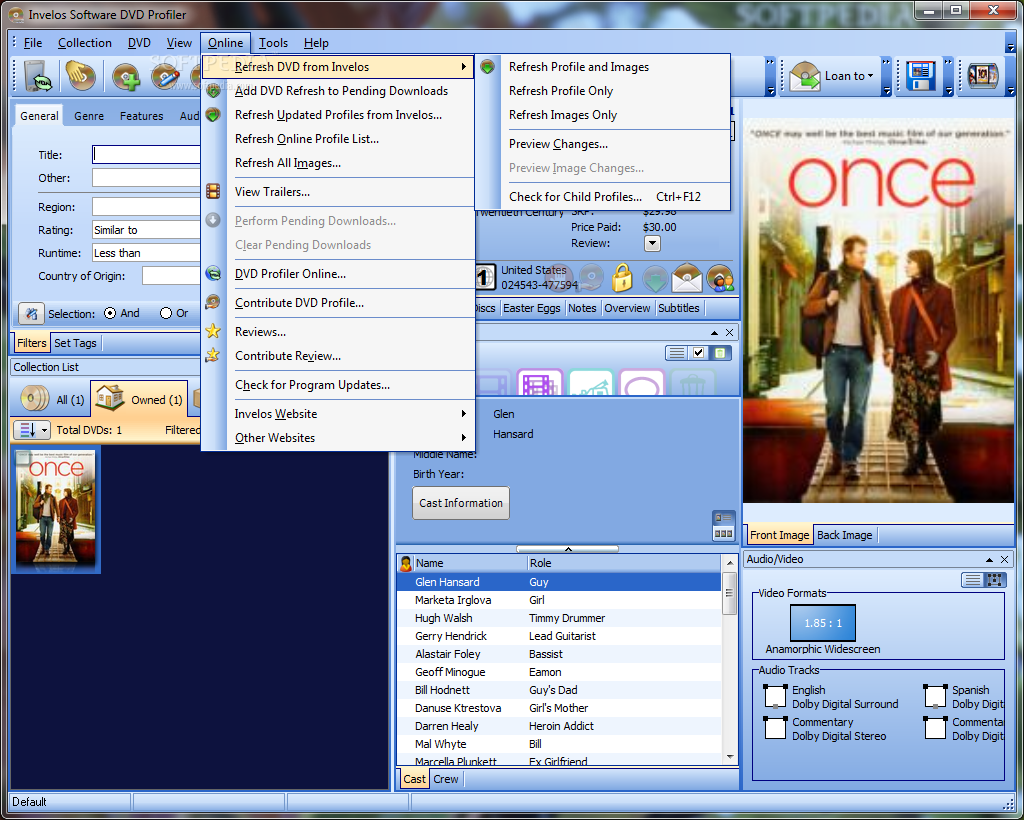Toggle the English Dolby Digital Surround audio box
Screen dimensions: 1024x820
click(775, 697)
